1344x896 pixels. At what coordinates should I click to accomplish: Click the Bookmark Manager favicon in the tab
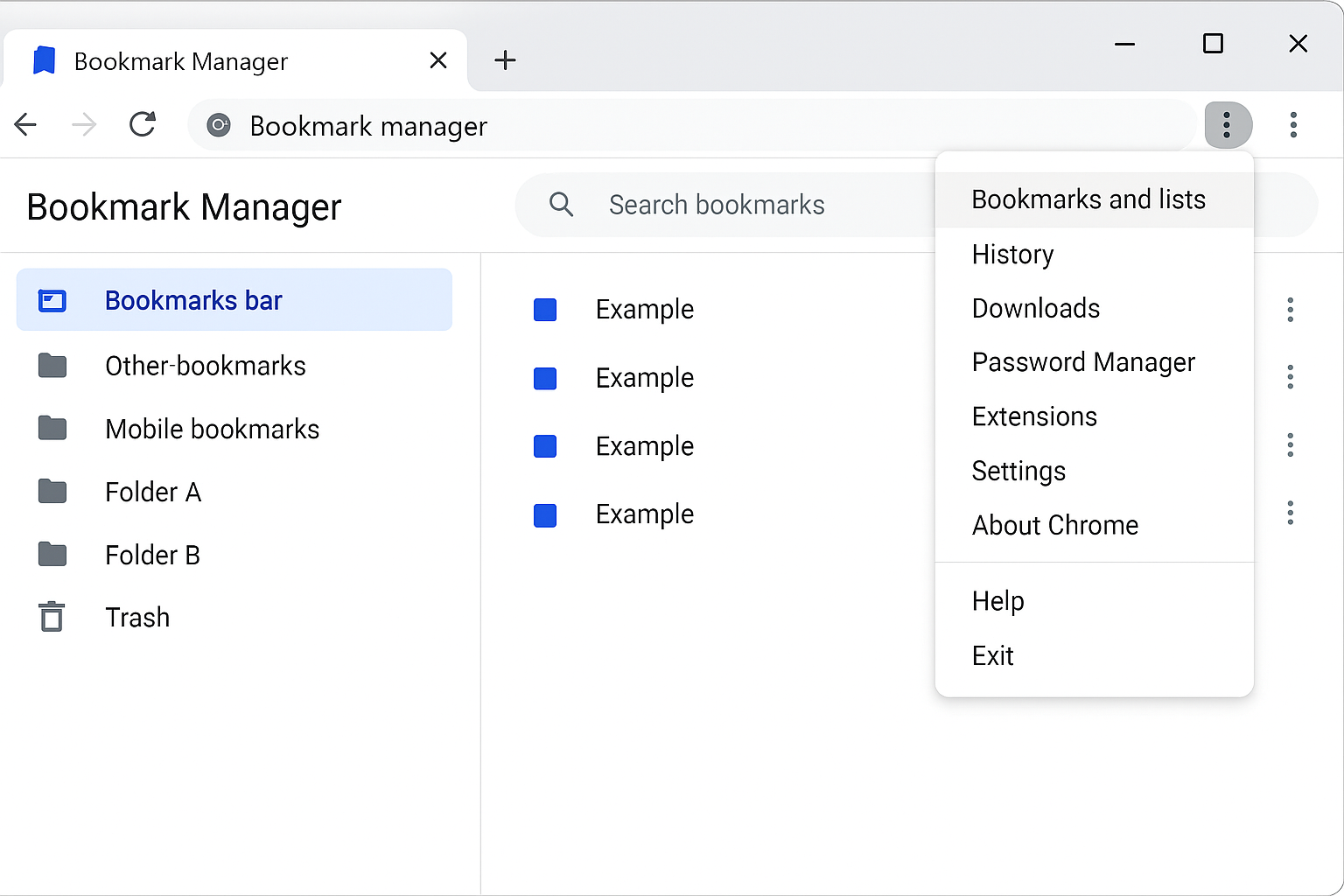pyautogui.click(x=43, y=59)
